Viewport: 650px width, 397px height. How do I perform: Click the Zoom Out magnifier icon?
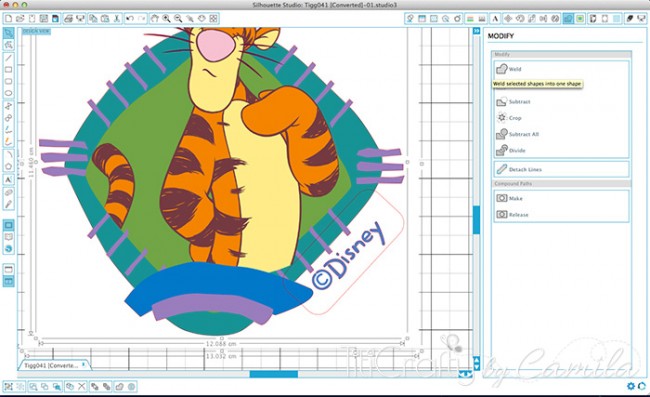click(x=178, y=19)
